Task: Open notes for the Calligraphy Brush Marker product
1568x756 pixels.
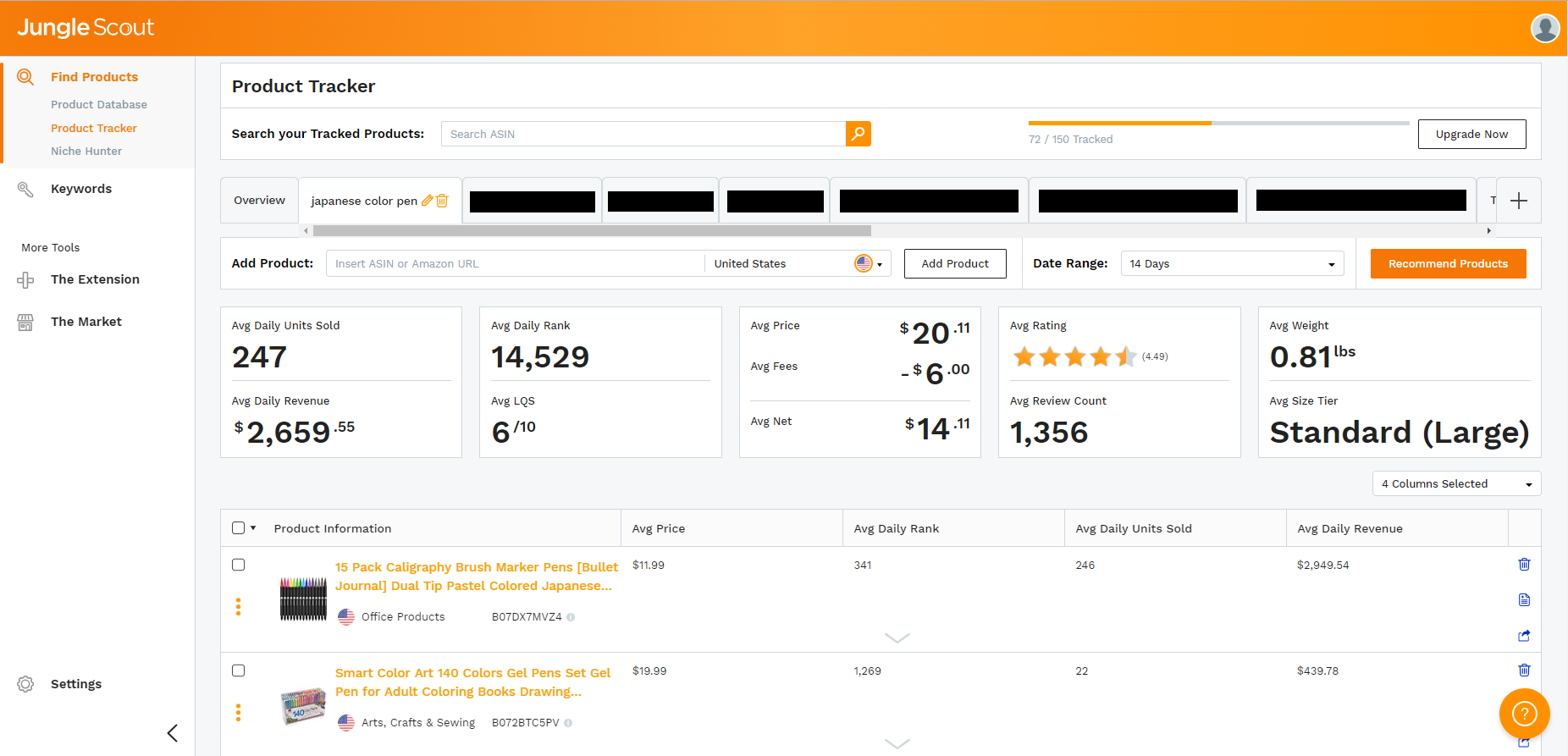Action: point(1524,599)
